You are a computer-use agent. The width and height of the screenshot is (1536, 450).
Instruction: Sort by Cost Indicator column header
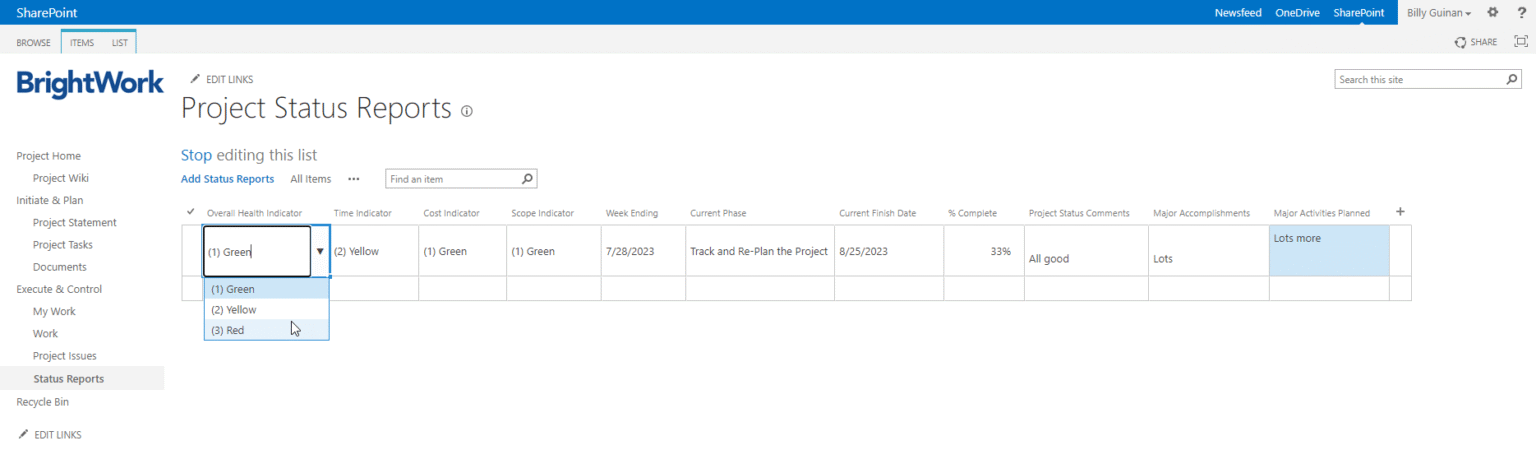(x=451, y=213)
